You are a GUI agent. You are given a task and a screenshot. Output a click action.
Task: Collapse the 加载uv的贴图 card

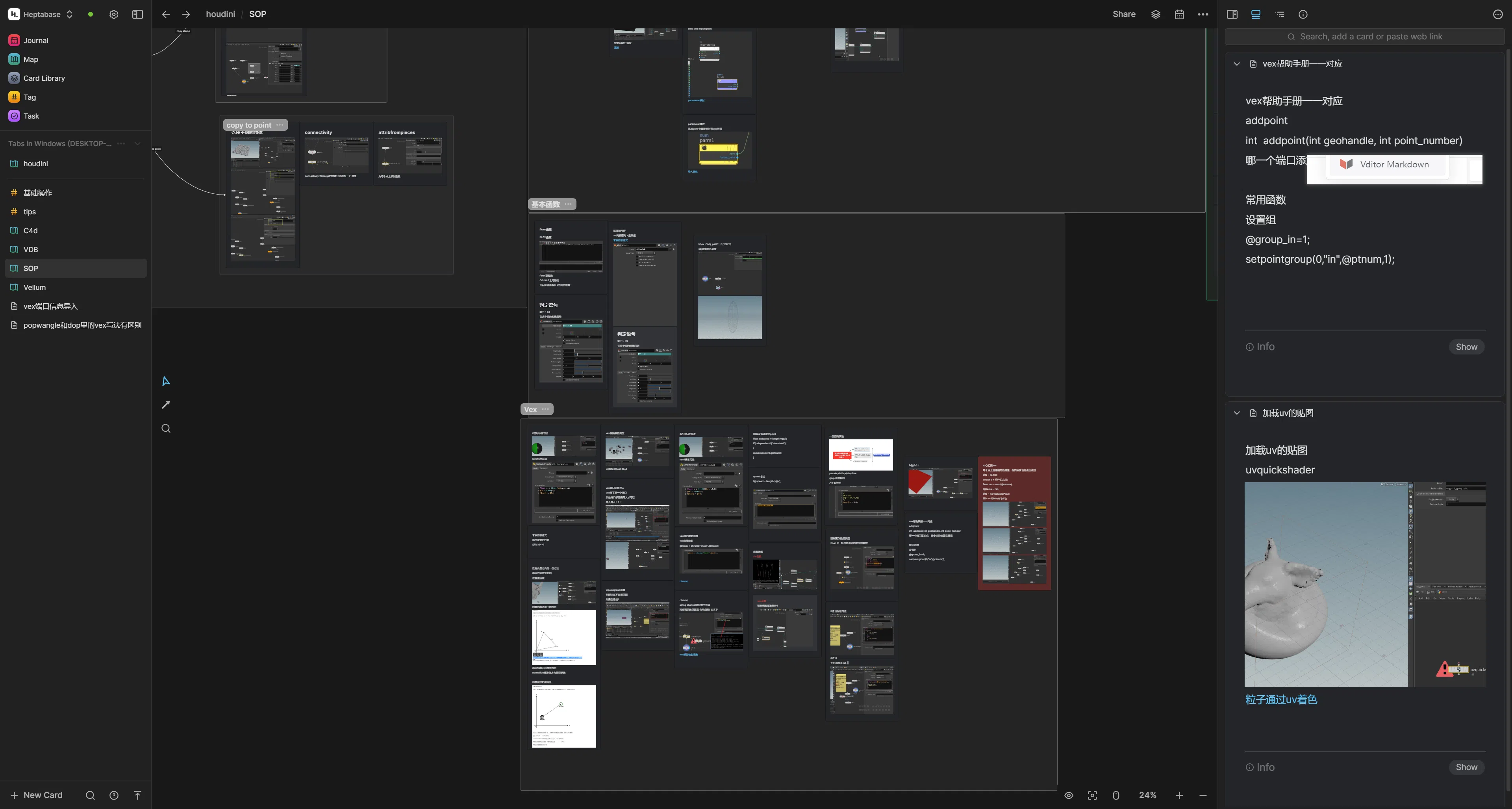click(1237, 413)
